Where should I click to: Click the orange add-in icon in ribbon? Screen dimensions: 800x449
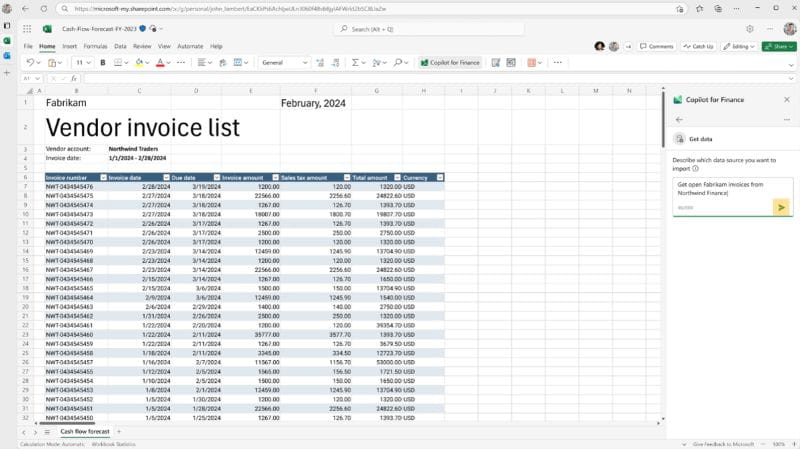(532, 63)
